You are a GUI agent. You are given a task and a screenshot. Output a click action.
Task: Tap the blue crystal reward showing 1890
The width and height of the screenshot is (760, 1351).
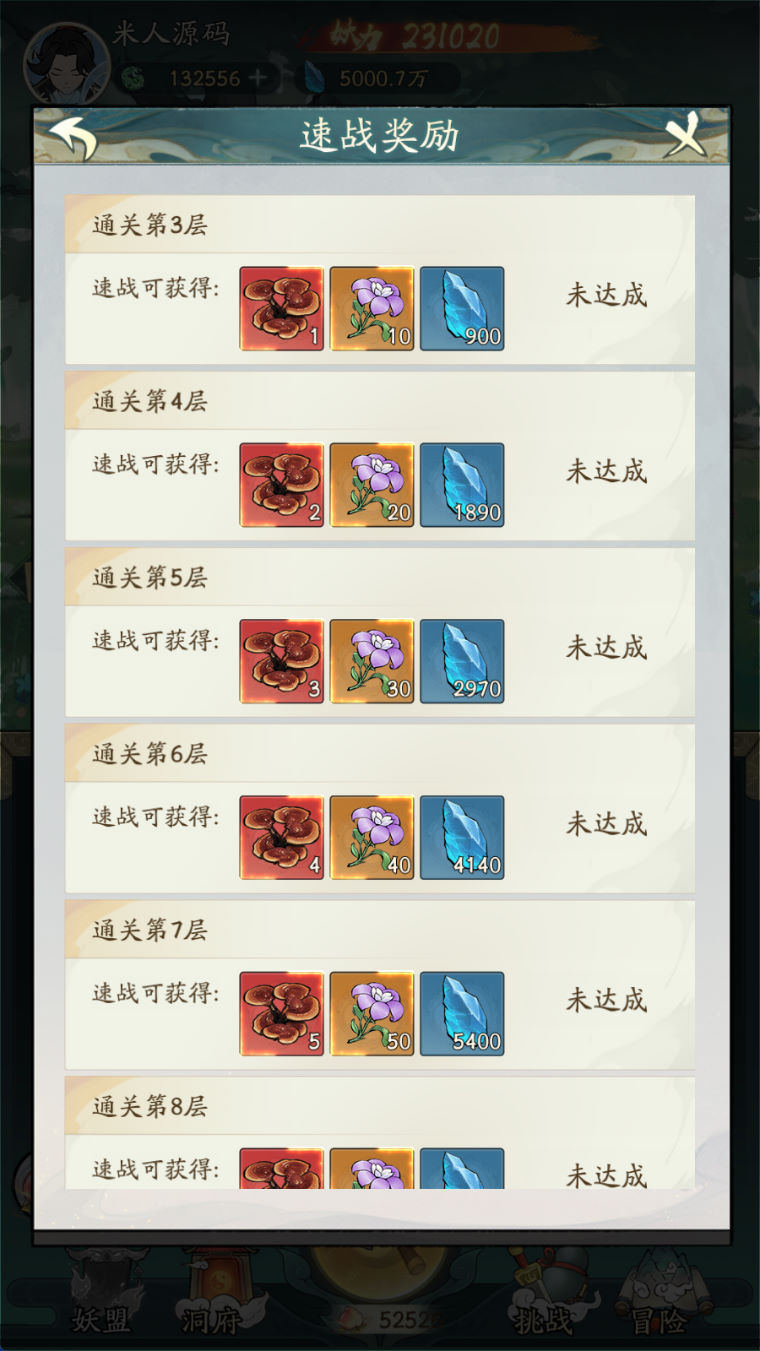[462, 485]
